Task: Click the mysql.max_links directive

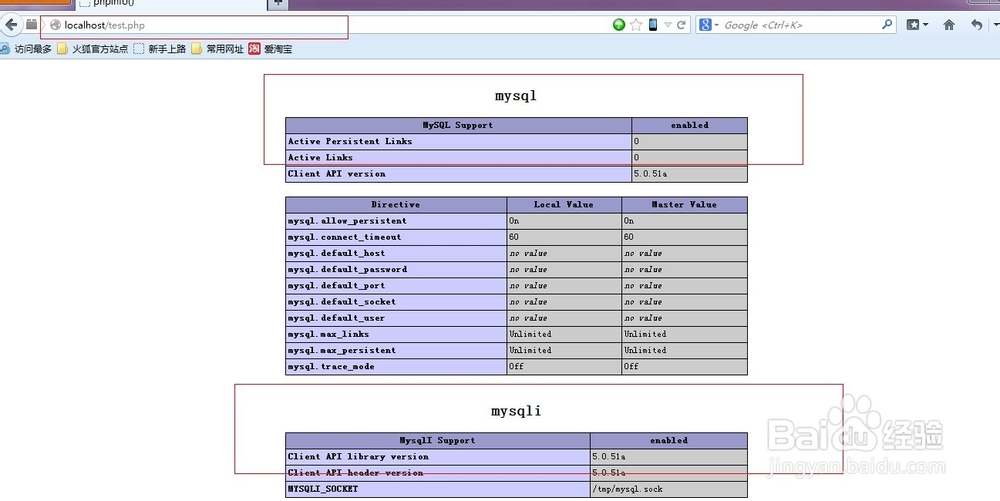Action: tap(328, 334)
